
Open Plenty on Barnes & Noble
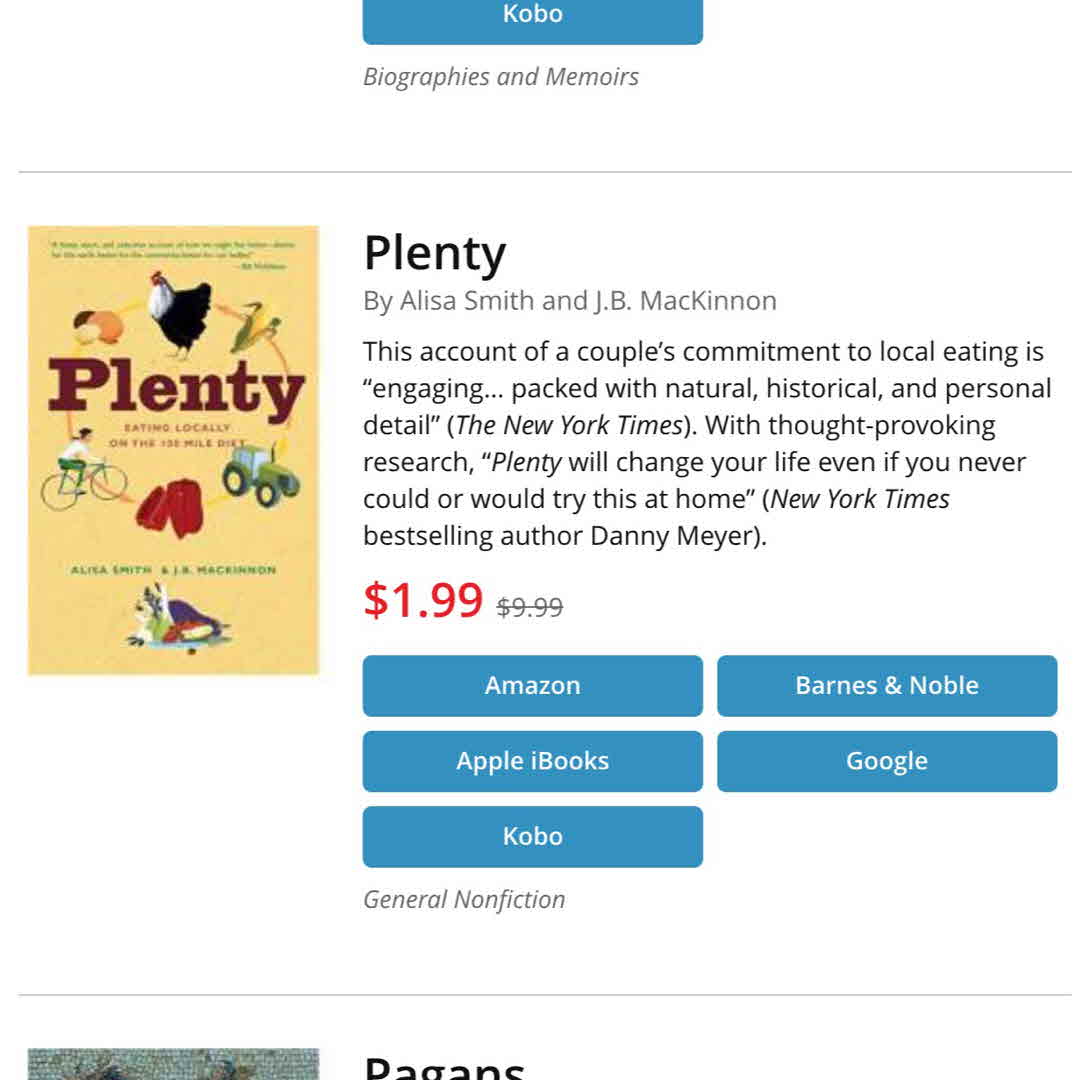[886, 686]
